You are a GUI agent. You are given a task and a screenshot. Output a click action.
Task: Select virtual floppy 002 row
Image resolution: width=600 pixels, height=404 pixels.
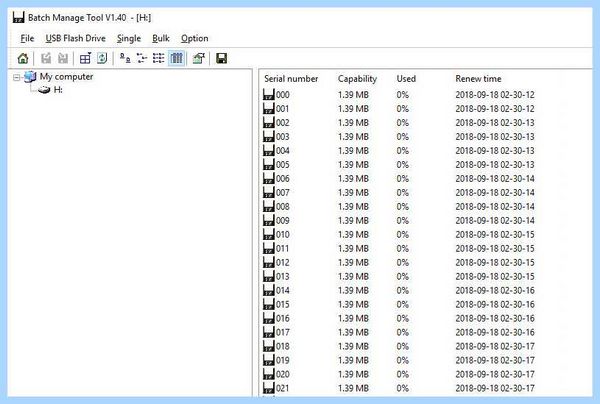pos(399,123)
